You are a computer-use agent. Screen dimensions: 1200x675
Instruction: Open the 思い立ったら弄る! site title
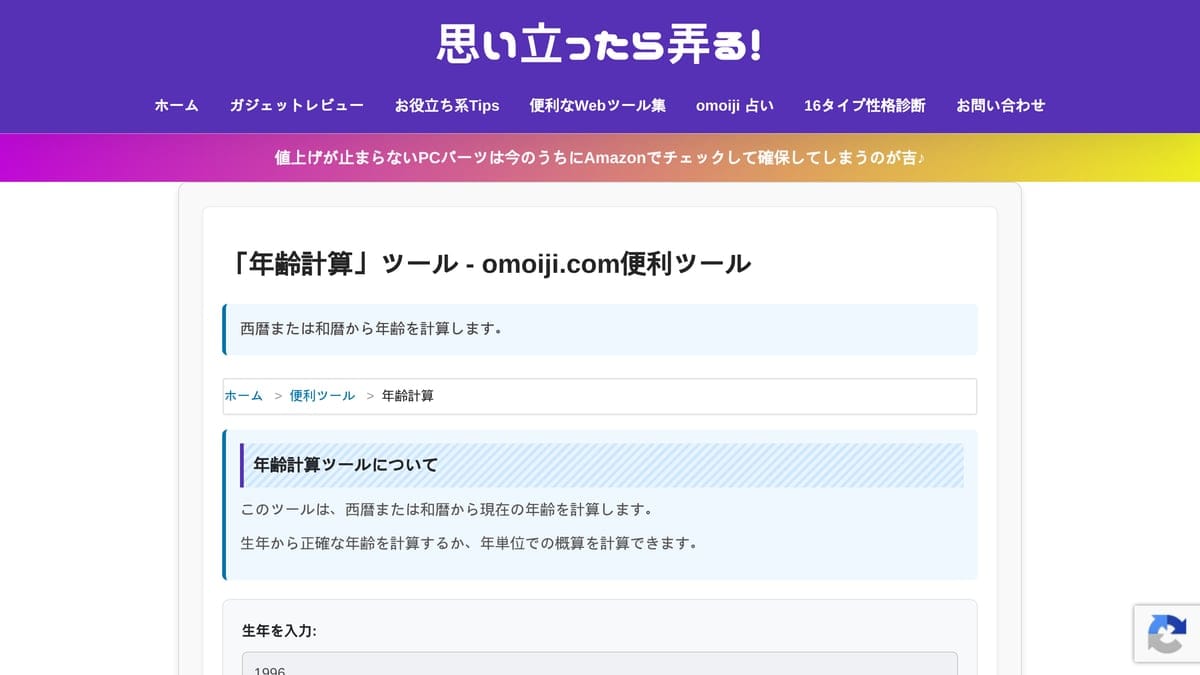[x=599, y=44]
